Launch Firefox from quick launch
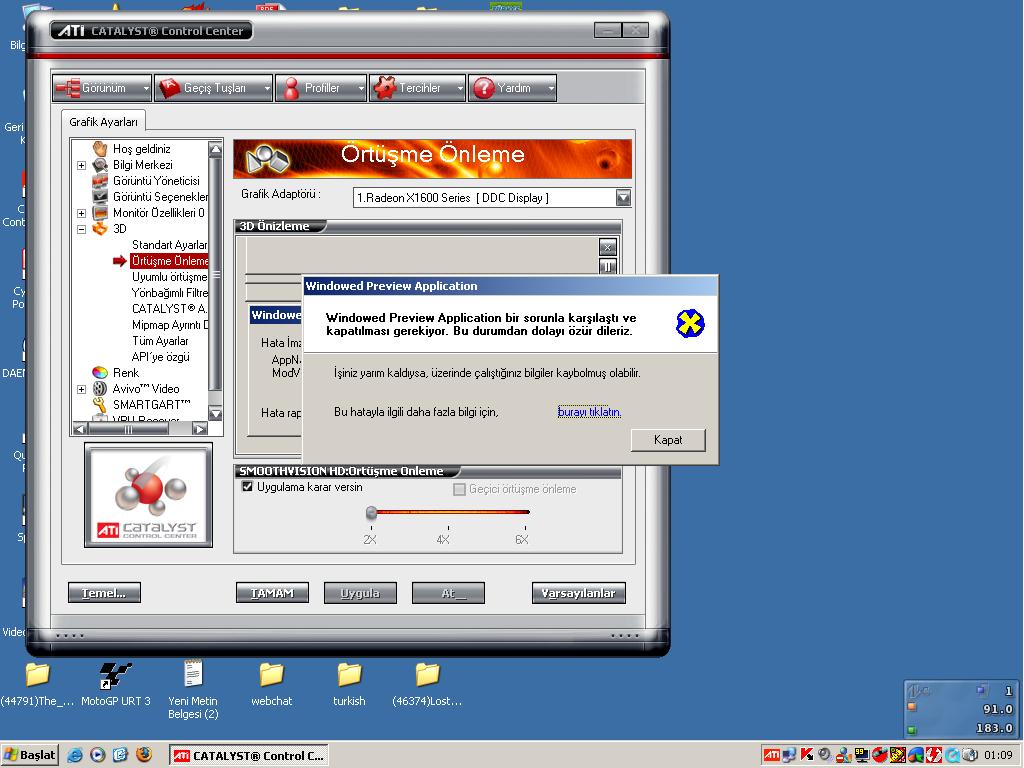This screenshot has height=768, width=1024. click(144, 755)
